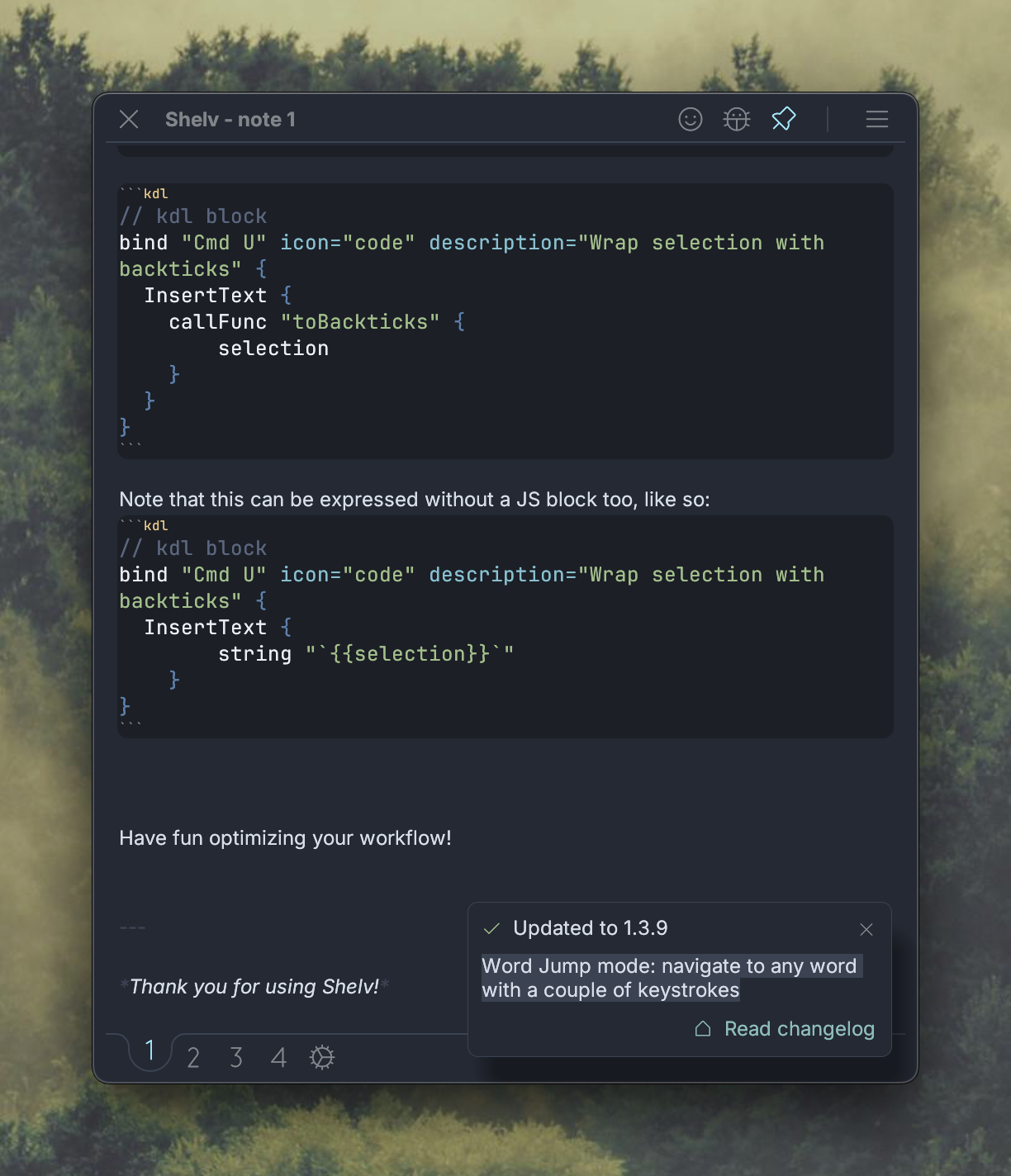The image size is (1011, 1176).
Task: Click the Word Jump mode description text
Action: [669, 978]
